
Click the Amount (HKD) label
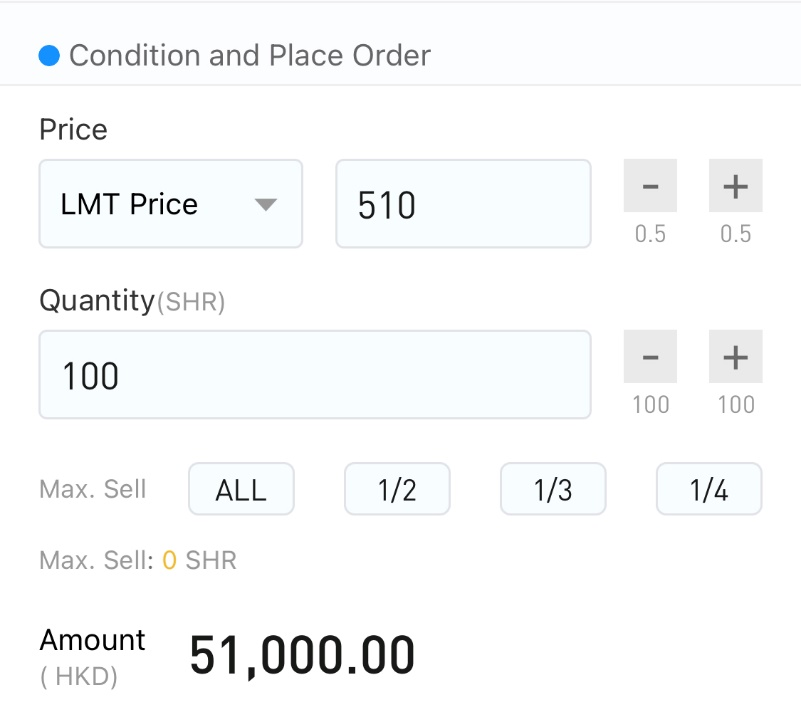pos(92,658)
